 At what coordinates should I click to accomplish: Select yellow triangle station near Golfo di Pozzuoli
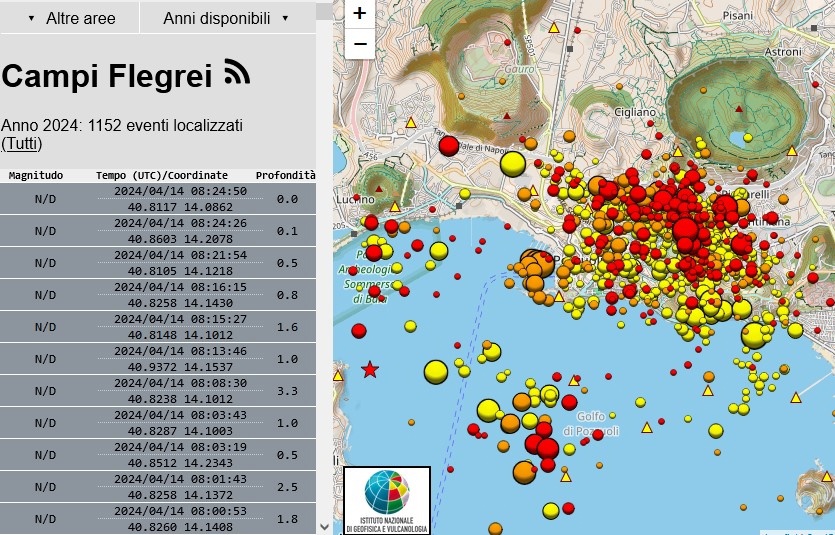646,428
